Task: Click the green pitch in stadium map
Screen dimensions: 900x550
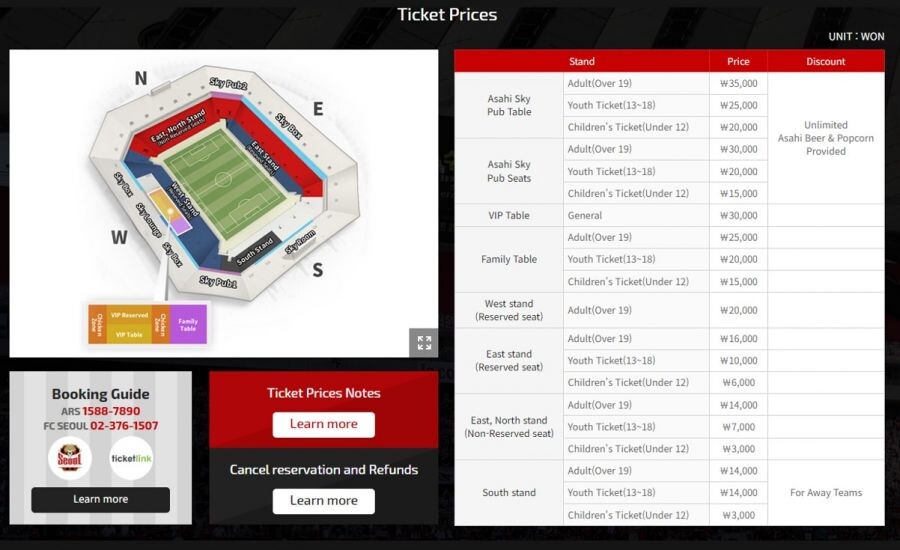Action: [224, 183]
